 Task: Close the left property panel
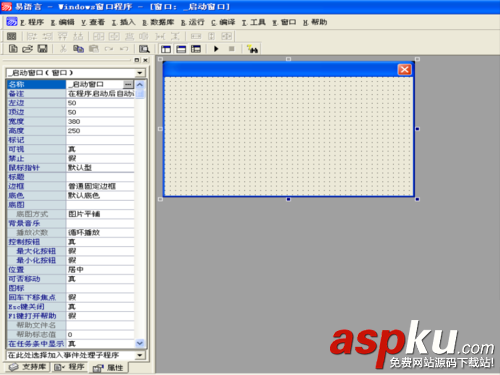point(145,60)
